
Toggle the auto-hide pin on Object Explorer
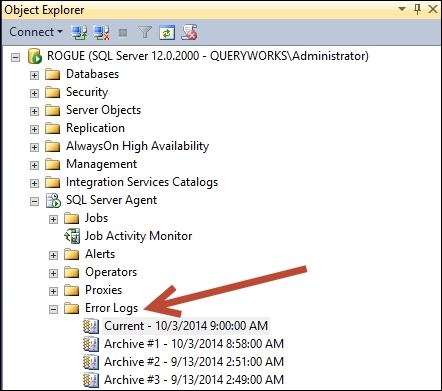[x=417, y=9]
